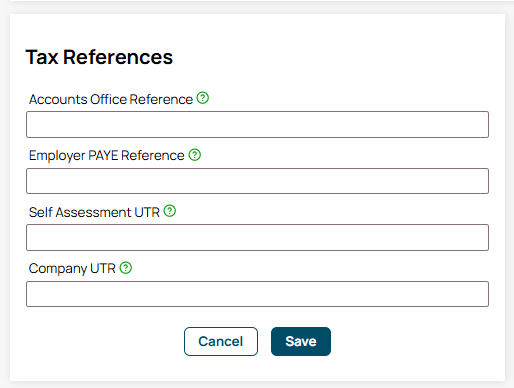Open help for Accounts Office Reference
Image resolution: width=514 pixels, height=388 pixels.
(x=203, y=98)
